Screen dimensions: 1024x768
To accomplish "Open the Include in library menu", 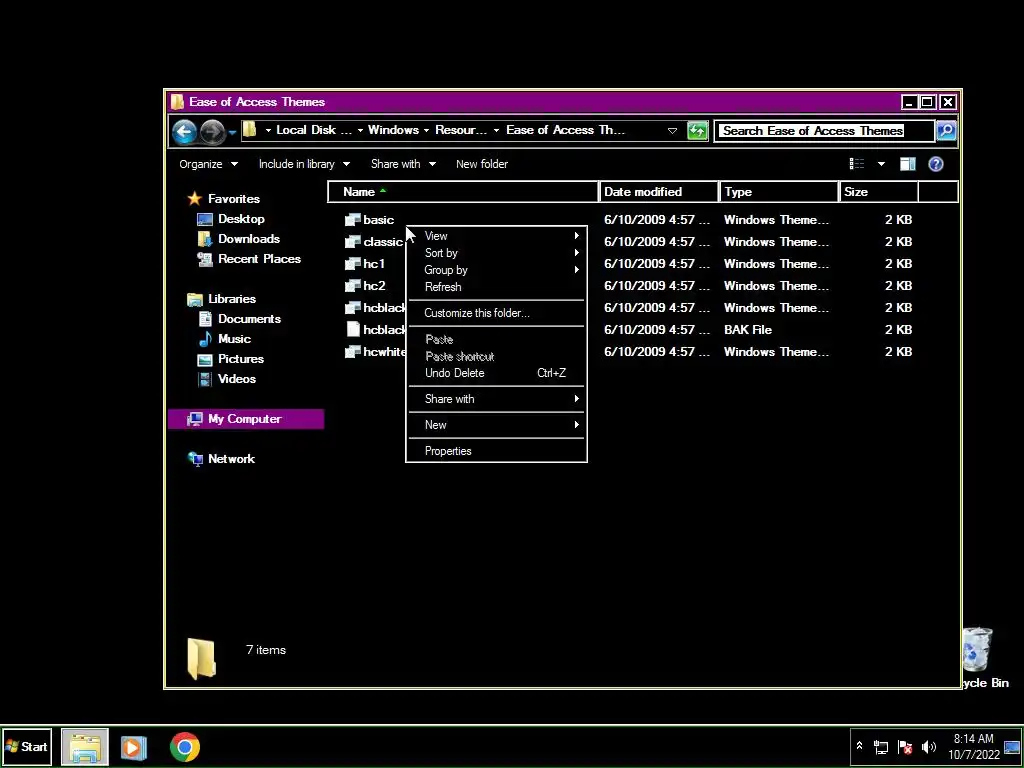I will coord(304,164).
